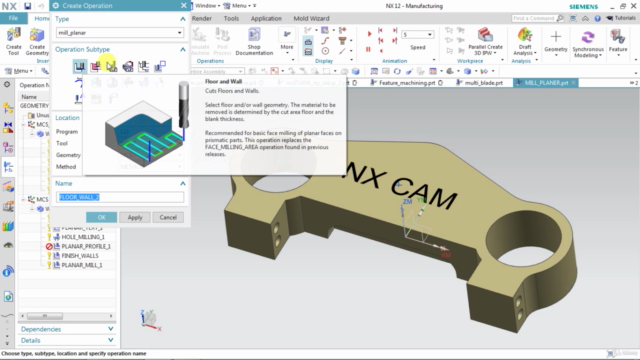640x360 pixels.
Task: Collapse the lower MCS tree node
Action: pyautogui.click(x=23, y=199)
